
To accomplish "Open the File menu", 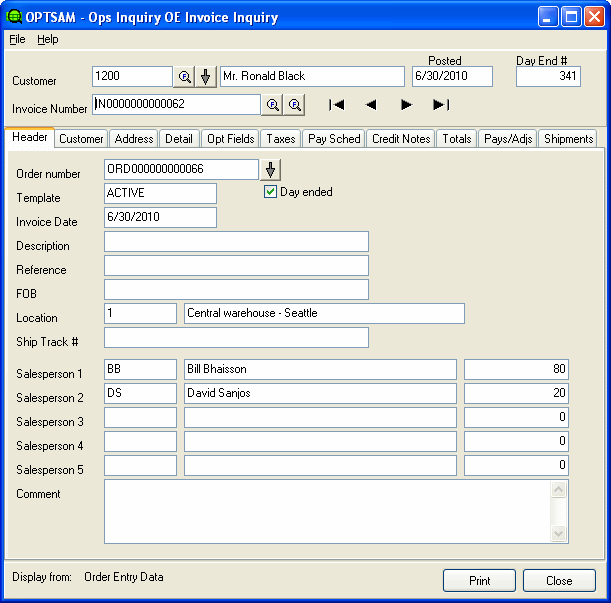I will (17, 39).
